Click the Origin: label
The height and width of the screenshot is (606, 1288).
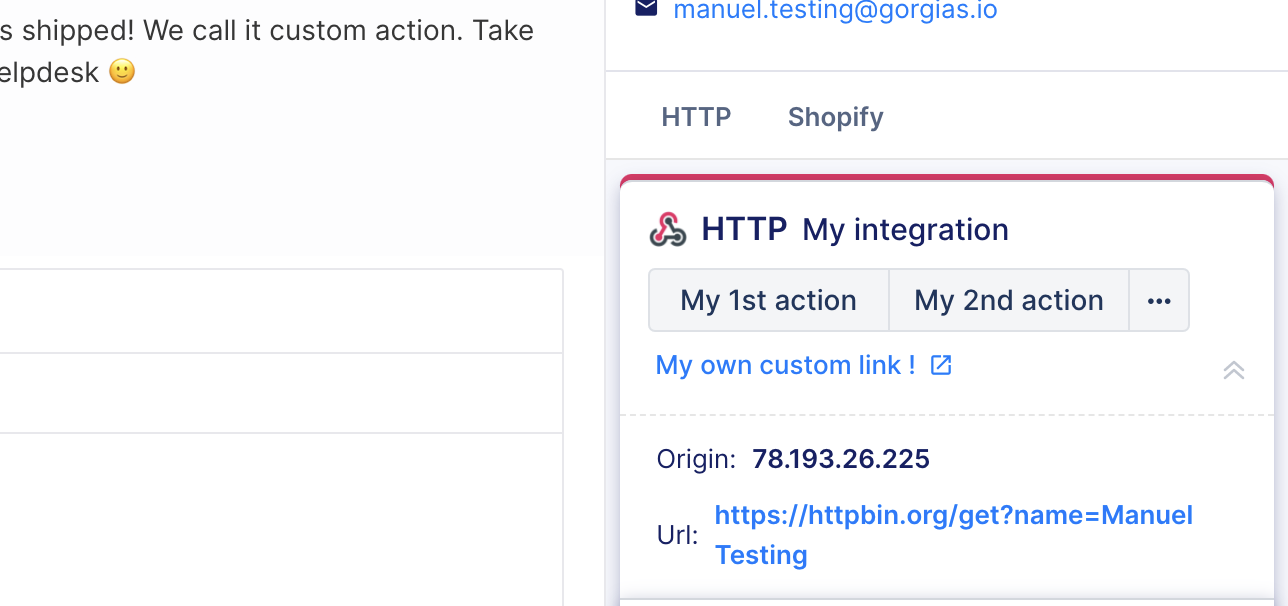(x=696, y=459)
